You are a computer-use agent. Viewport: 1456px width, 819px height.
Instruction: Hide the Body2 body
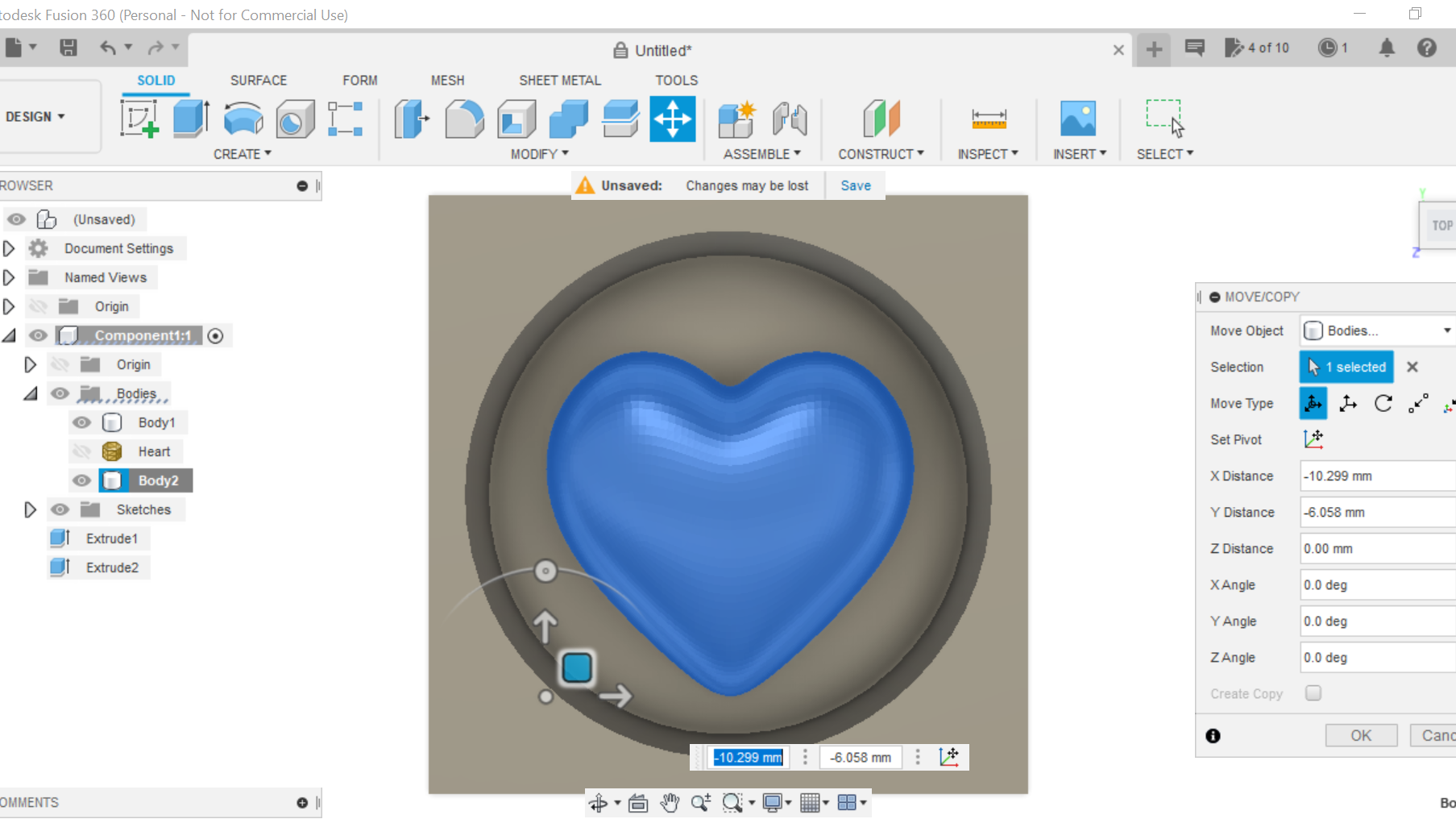coord(81,480)
